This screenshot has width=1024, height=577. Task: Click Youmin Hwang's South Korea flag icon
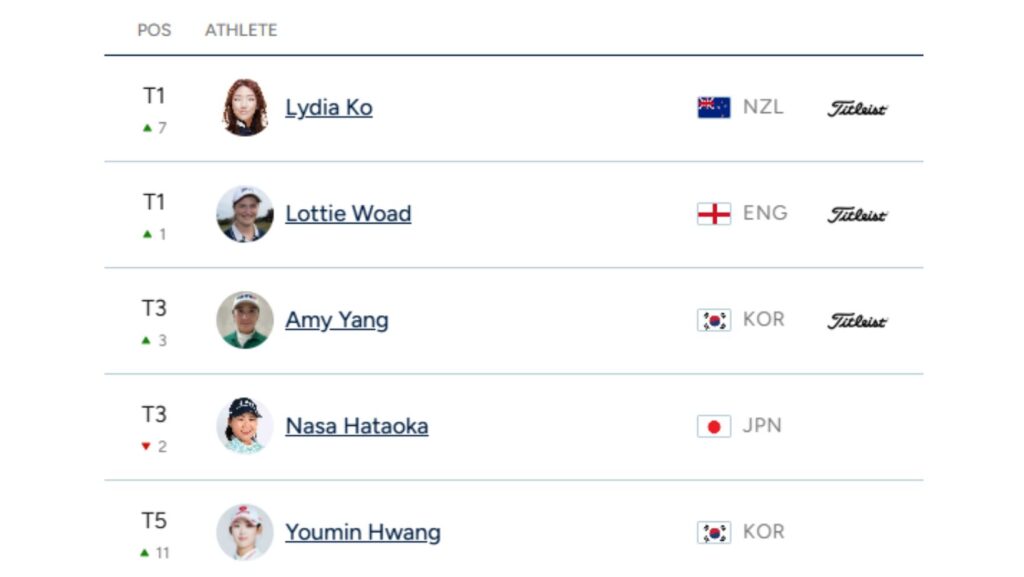(714, 532)
